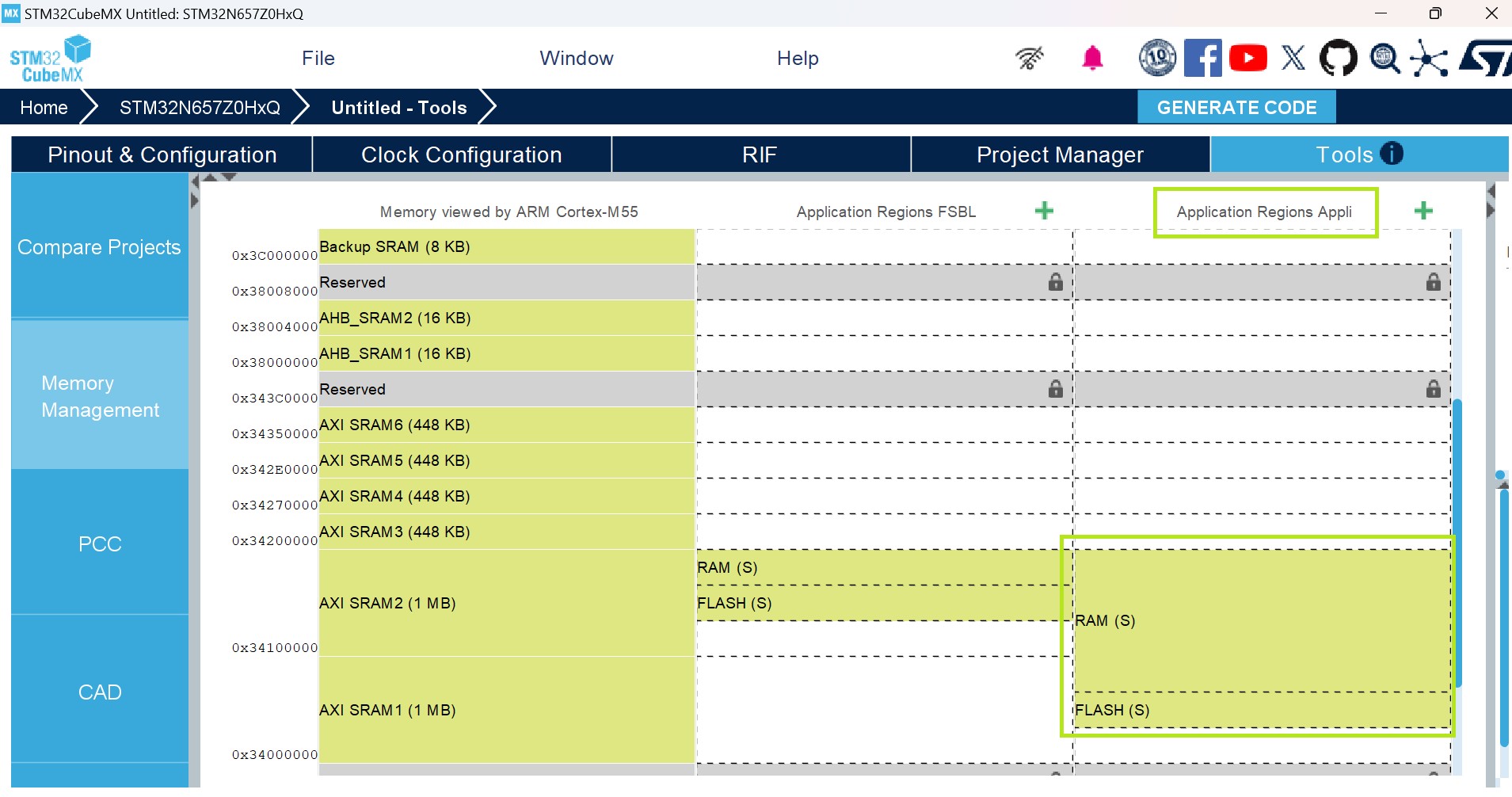Click lock icon in Appli column at 0x38008000 row
The image size is (1512, 797).
[1434, 282]
